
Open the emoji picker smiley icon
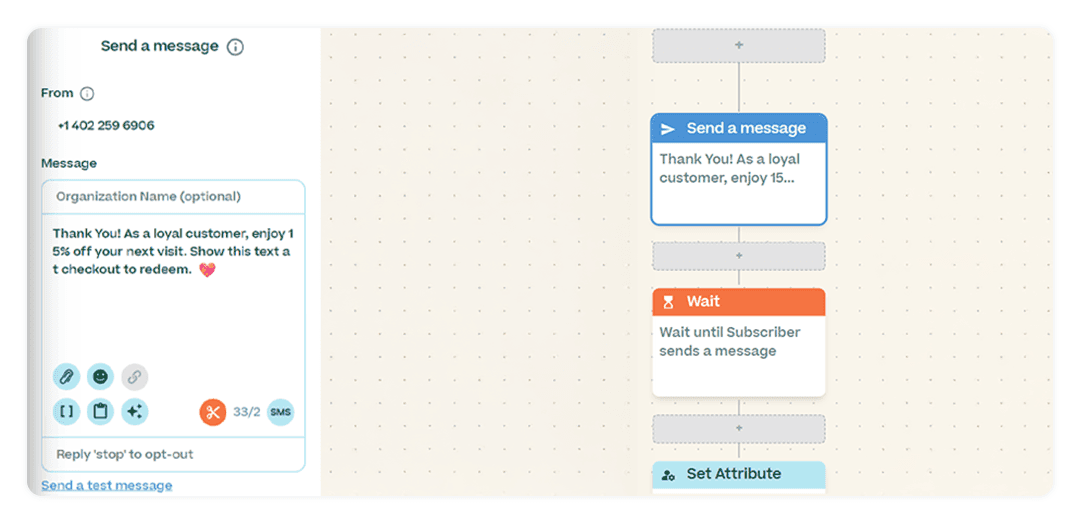click(101, 377)
